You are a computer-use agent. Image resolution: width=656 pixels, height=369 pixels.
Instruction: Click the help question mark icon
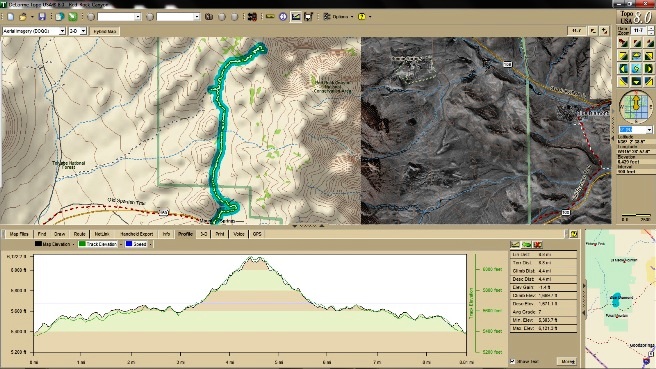tap(362, 17)
